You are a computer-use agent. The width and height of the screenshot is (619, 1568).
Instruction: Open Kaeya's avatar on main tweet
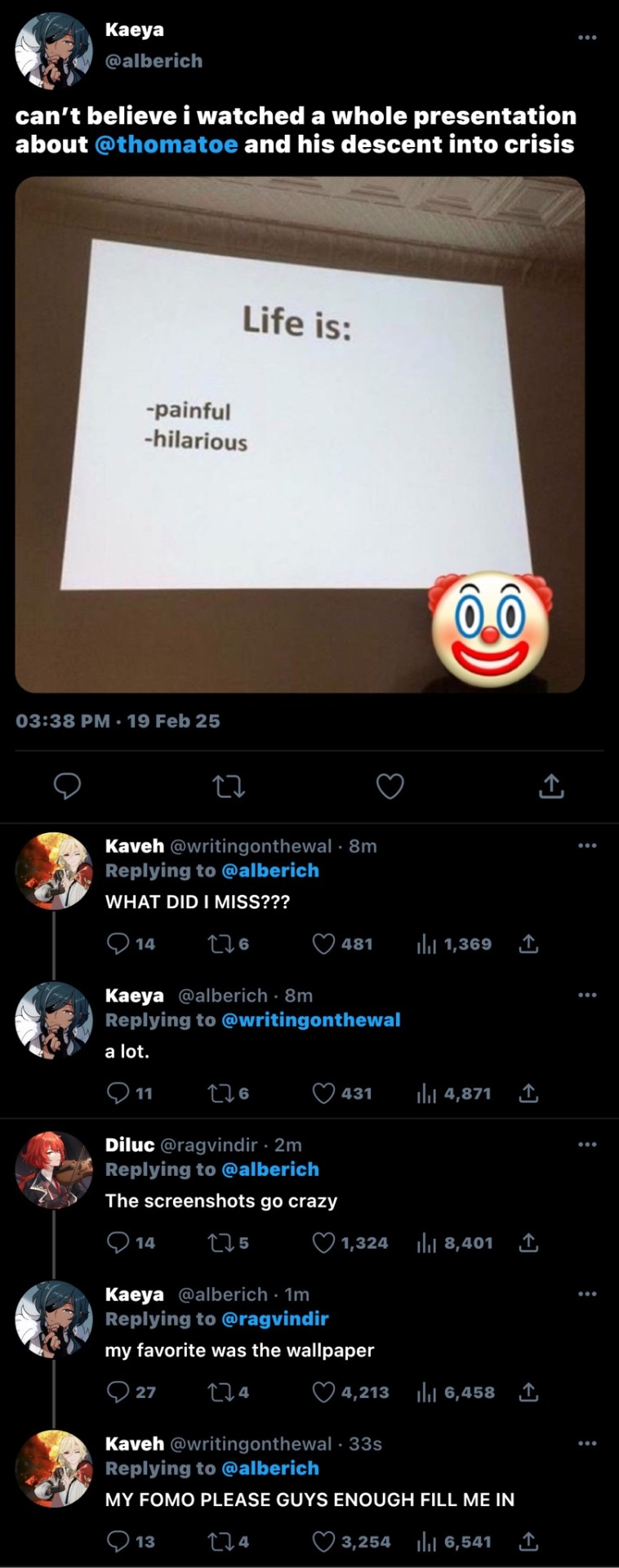pos(54,50)
